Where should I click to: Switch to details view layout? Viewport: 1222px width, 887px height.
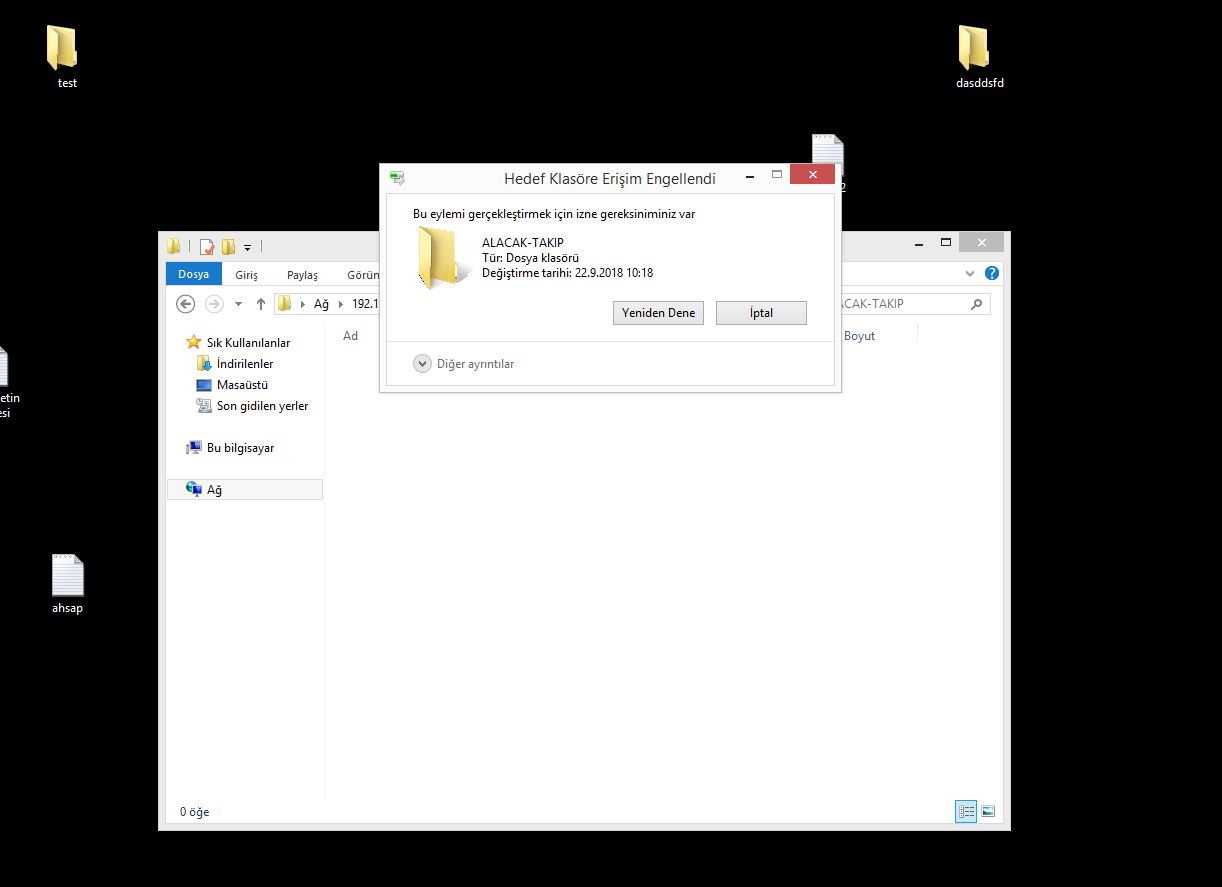[x=965, y=812]
